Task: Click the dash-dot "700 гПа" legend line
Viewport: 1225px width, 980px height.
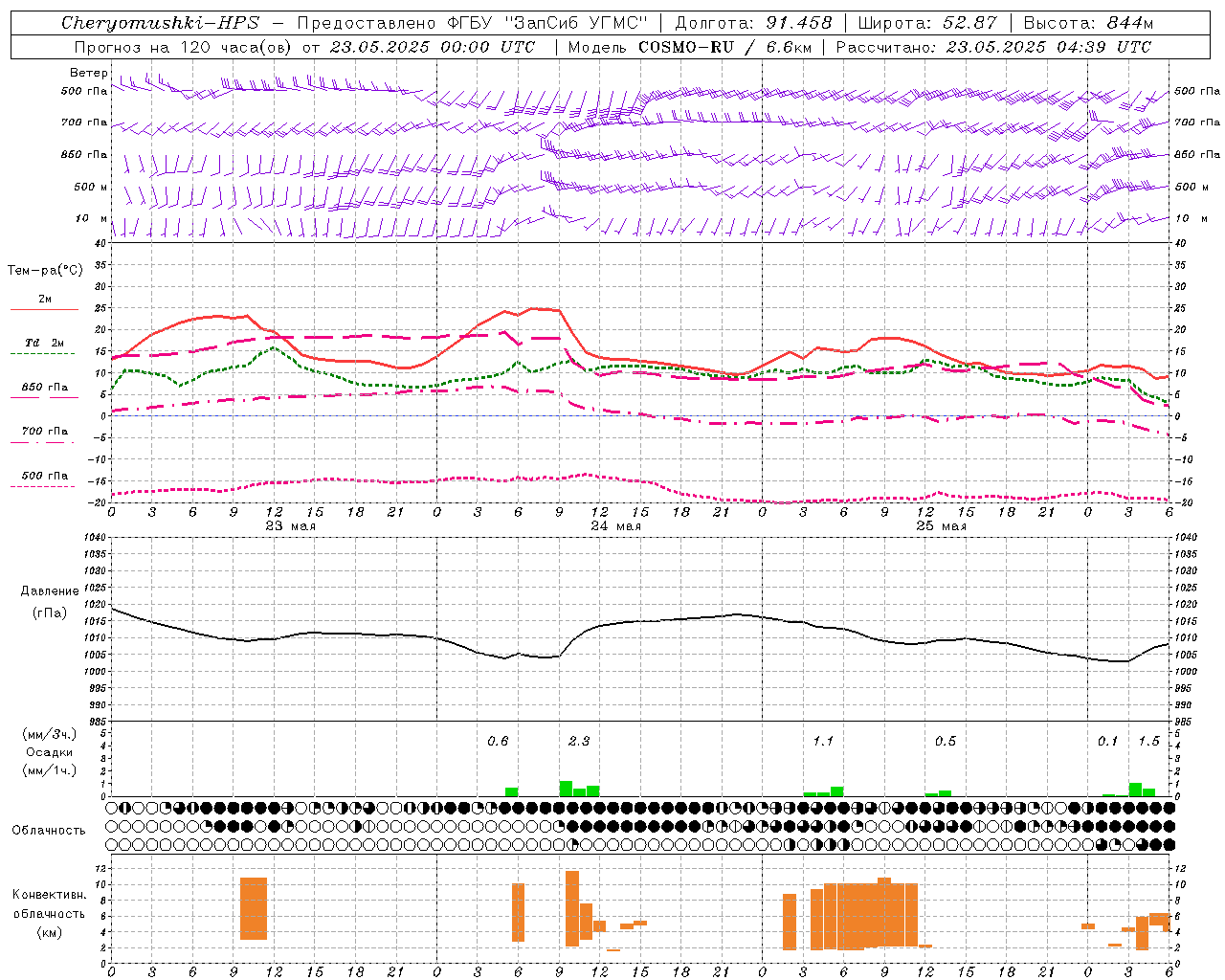Action: pos(42,442)
